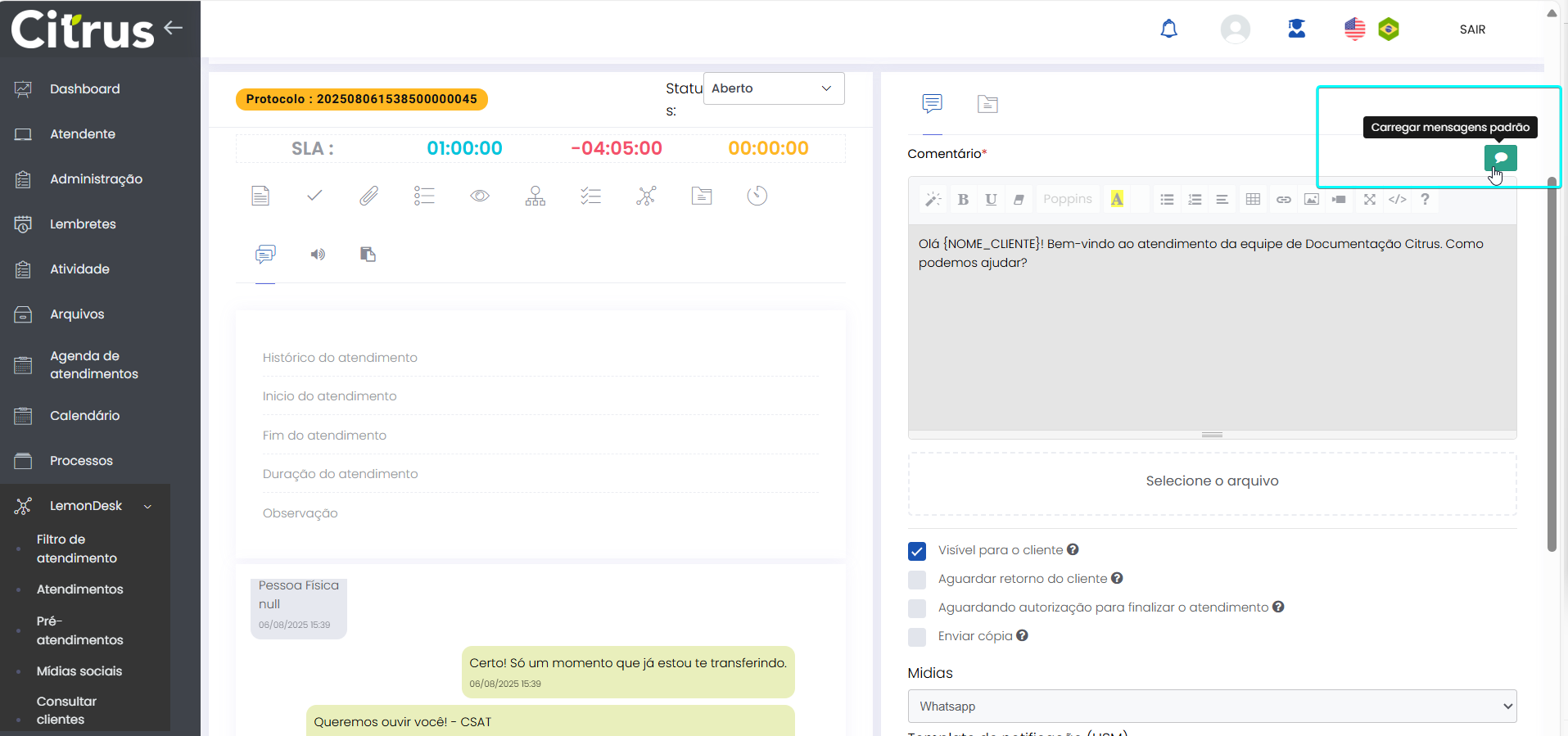This screenshot has height=736, width=1568.
Task: Click the Selecione o arquivo upload area
Action: click(x=1212, y=481)
